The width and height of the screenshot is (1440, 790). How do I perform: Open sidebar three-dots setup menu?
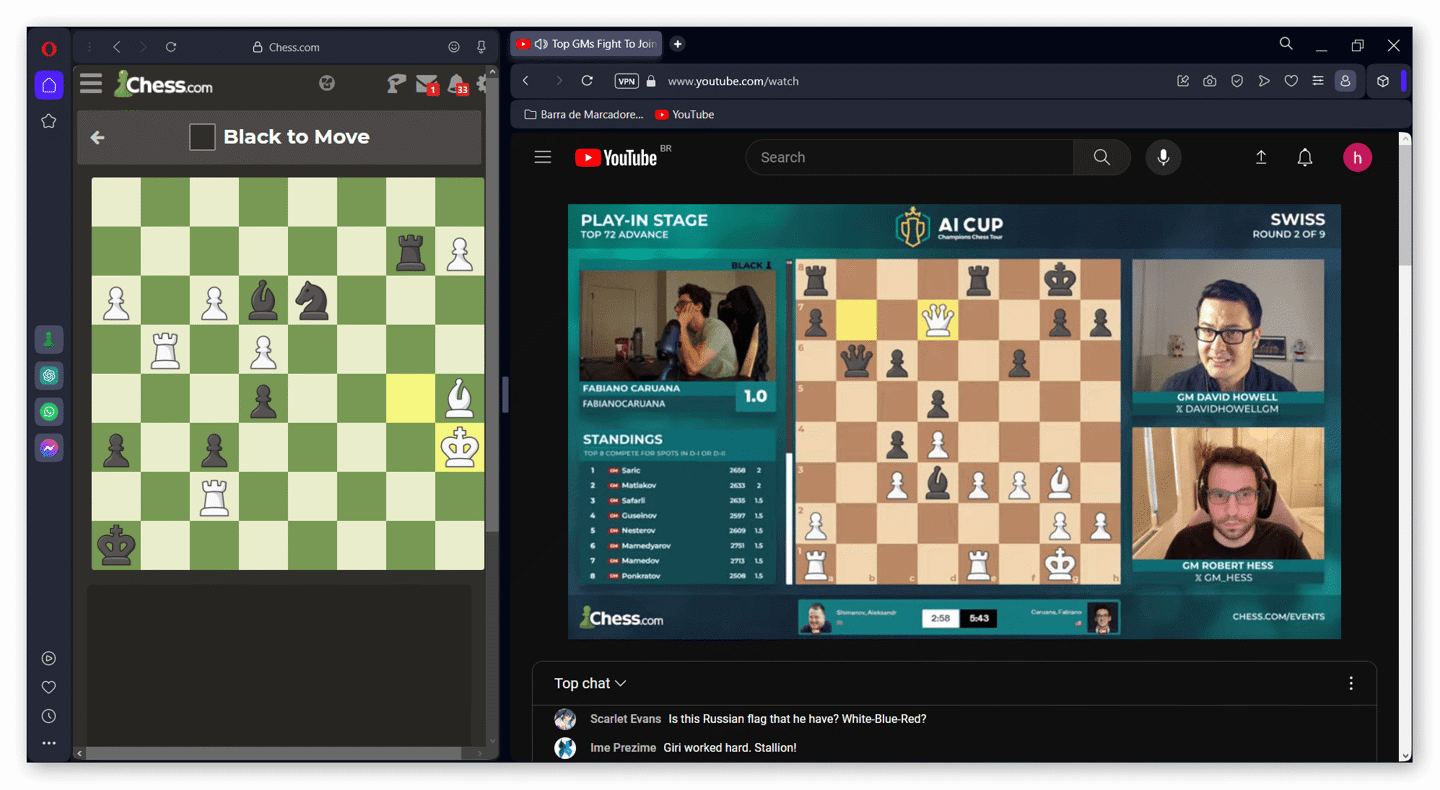(49, 743)
